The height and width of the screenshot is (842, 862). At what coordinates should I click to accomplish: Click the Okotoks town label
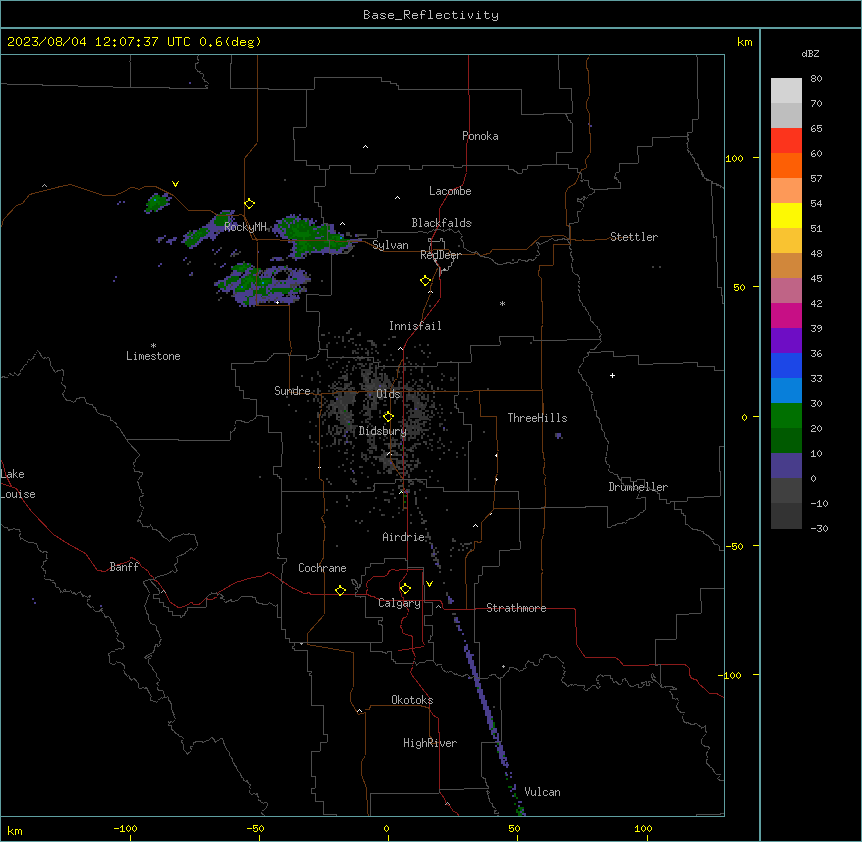tap(412, 700)
